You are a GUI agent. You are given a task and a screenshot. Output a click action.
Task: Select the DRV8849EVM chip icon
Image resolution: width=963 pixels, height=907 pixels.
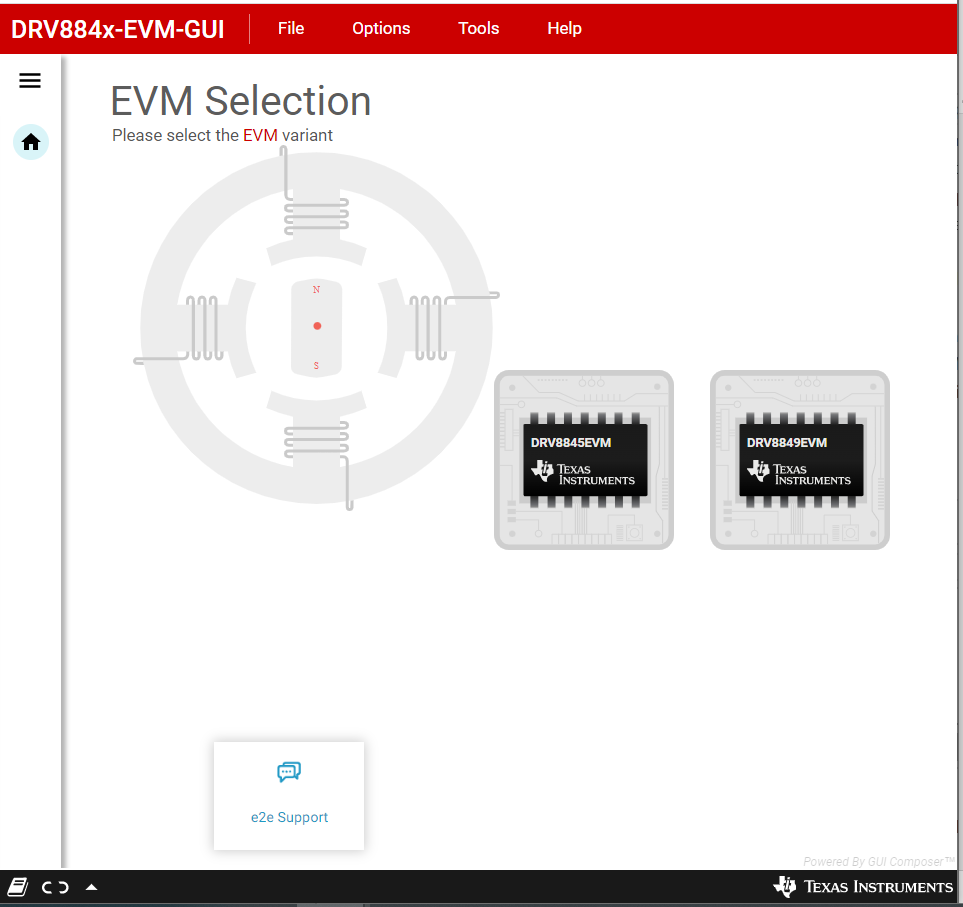800,460
